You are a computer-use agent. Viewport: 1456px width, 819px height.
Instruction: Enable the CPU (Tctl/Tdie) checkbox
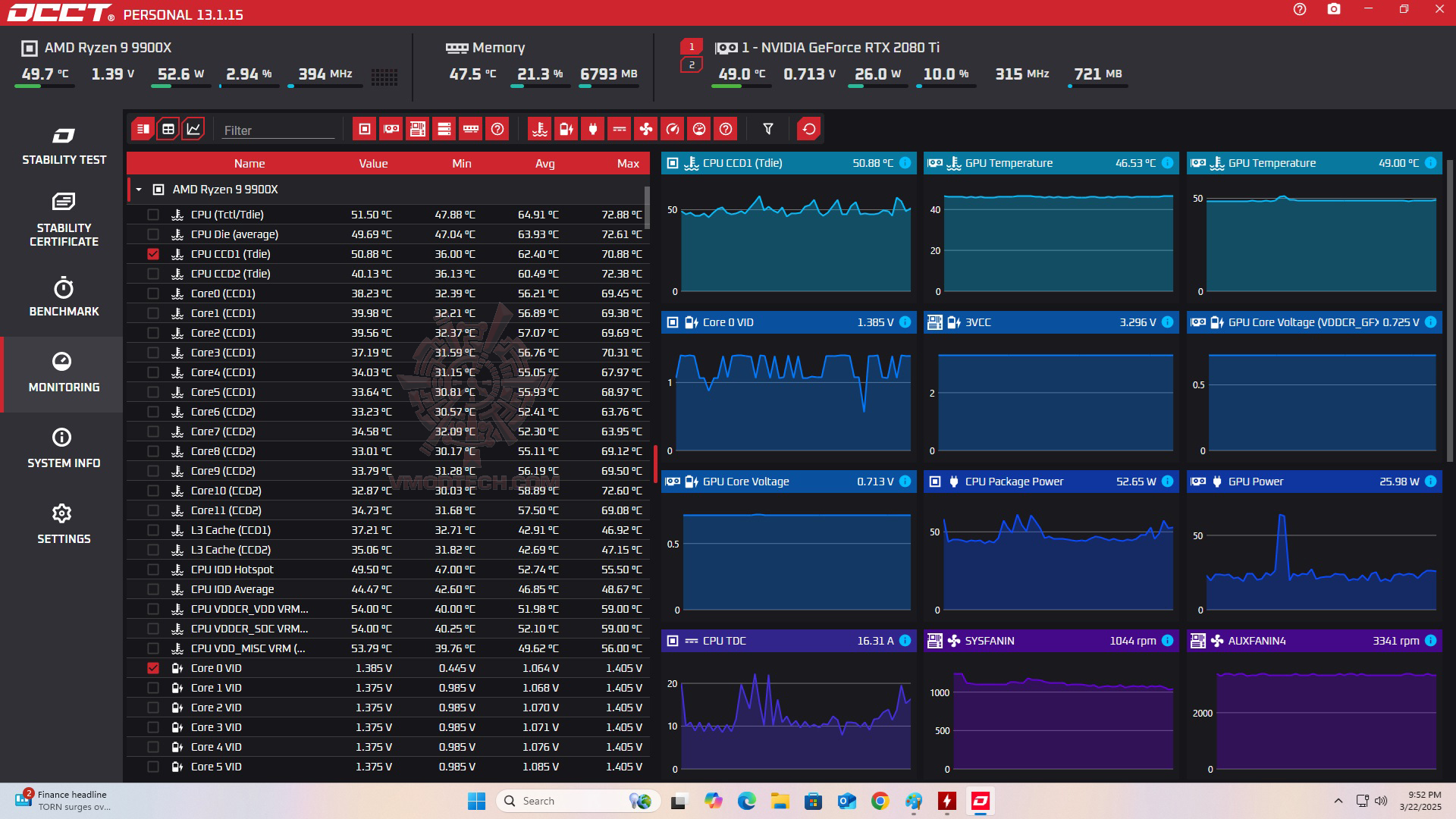coord(153,215)
